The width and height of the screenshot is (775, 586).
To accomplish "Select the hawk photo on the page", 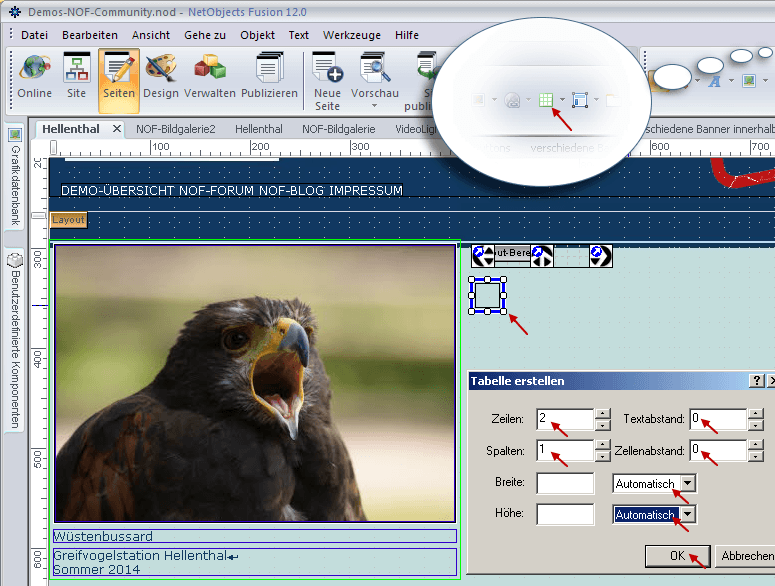I will (255, 383).
